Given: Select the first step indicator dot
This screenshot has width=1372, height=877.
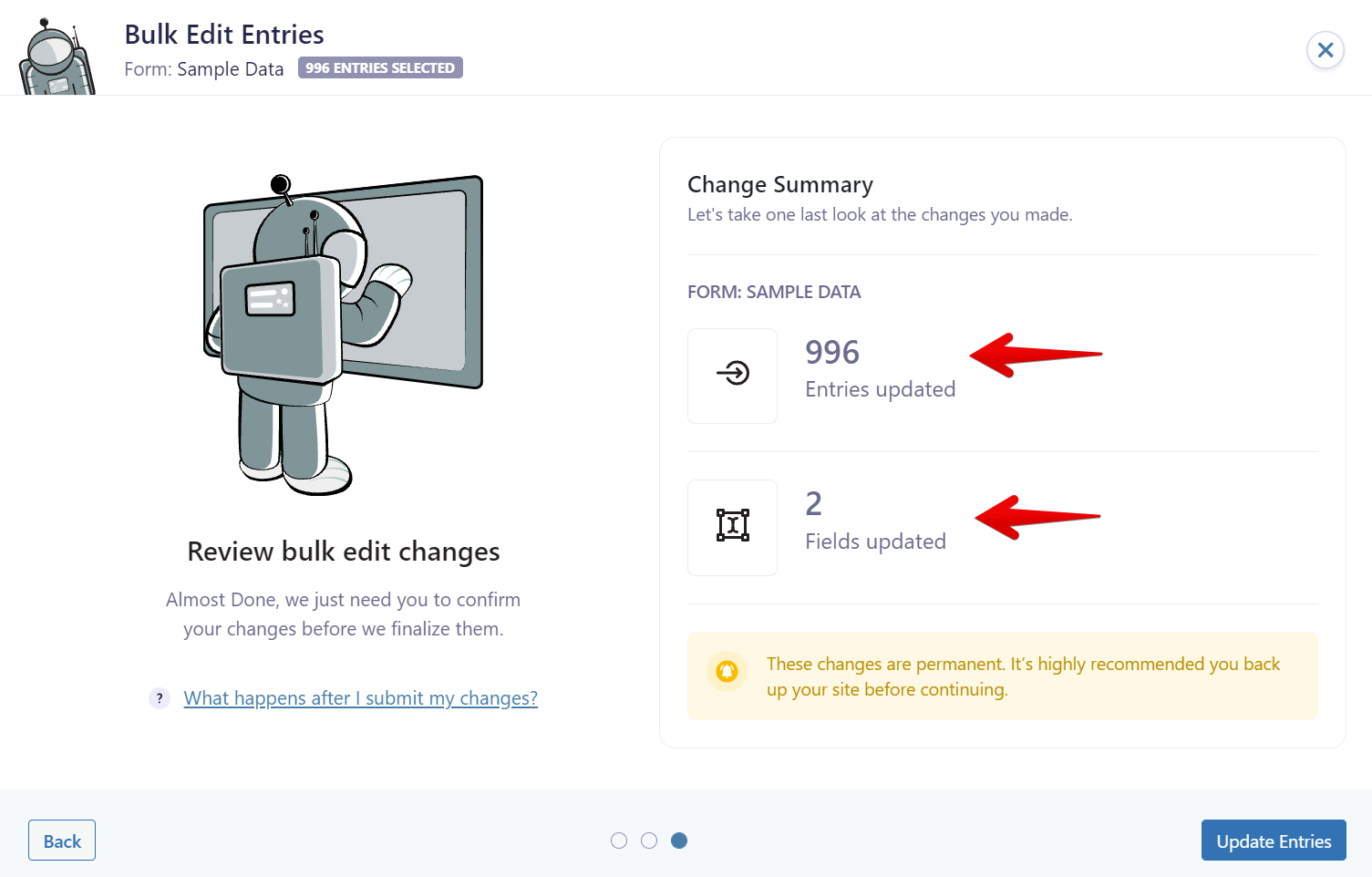Looking at the screenshot, I should pyautogui.click(x=619, y=841).
